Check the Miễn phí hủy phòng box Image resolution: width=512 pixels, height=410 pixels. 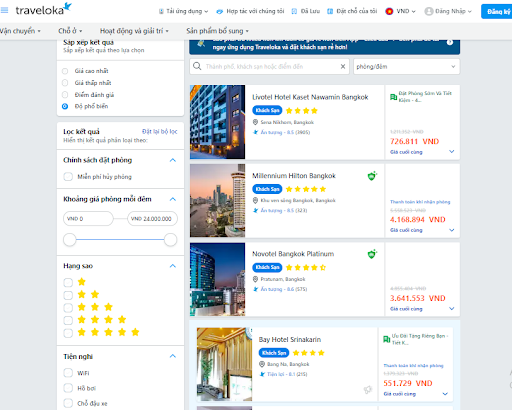[68, 176]
